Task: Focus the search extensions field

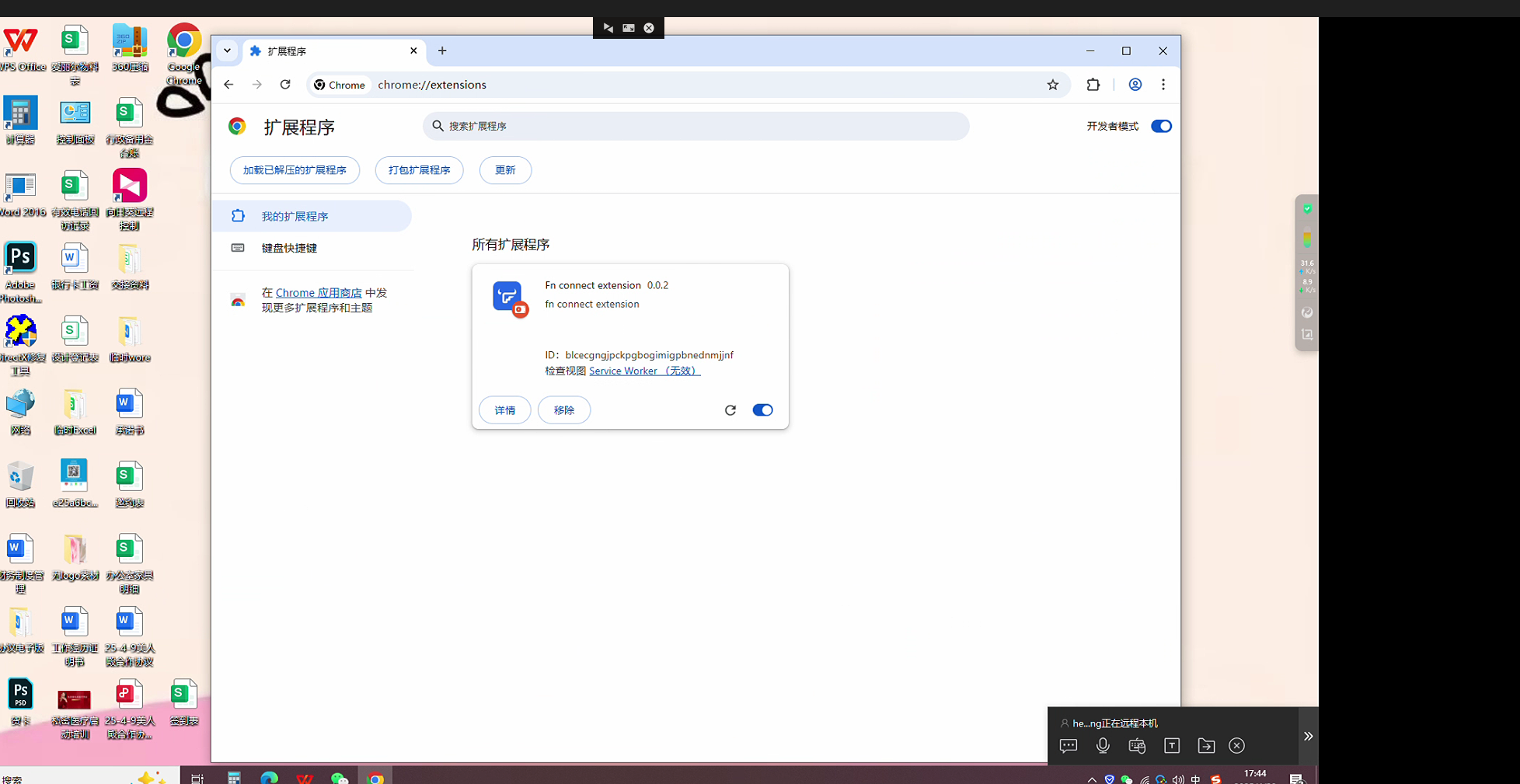Action: click(x=696, y=126)
